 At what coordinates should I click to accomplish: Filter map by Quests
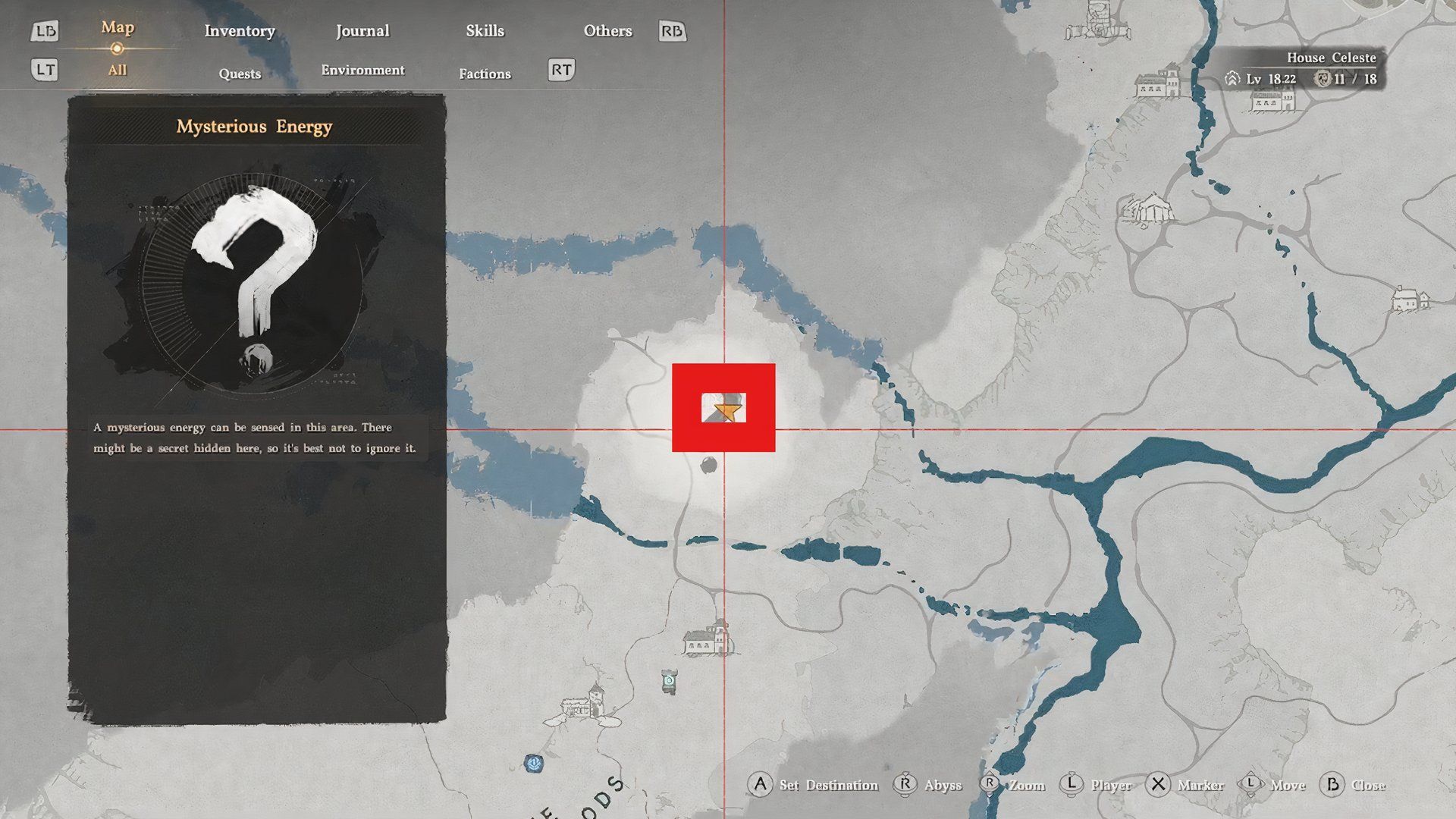click(240, 74)
